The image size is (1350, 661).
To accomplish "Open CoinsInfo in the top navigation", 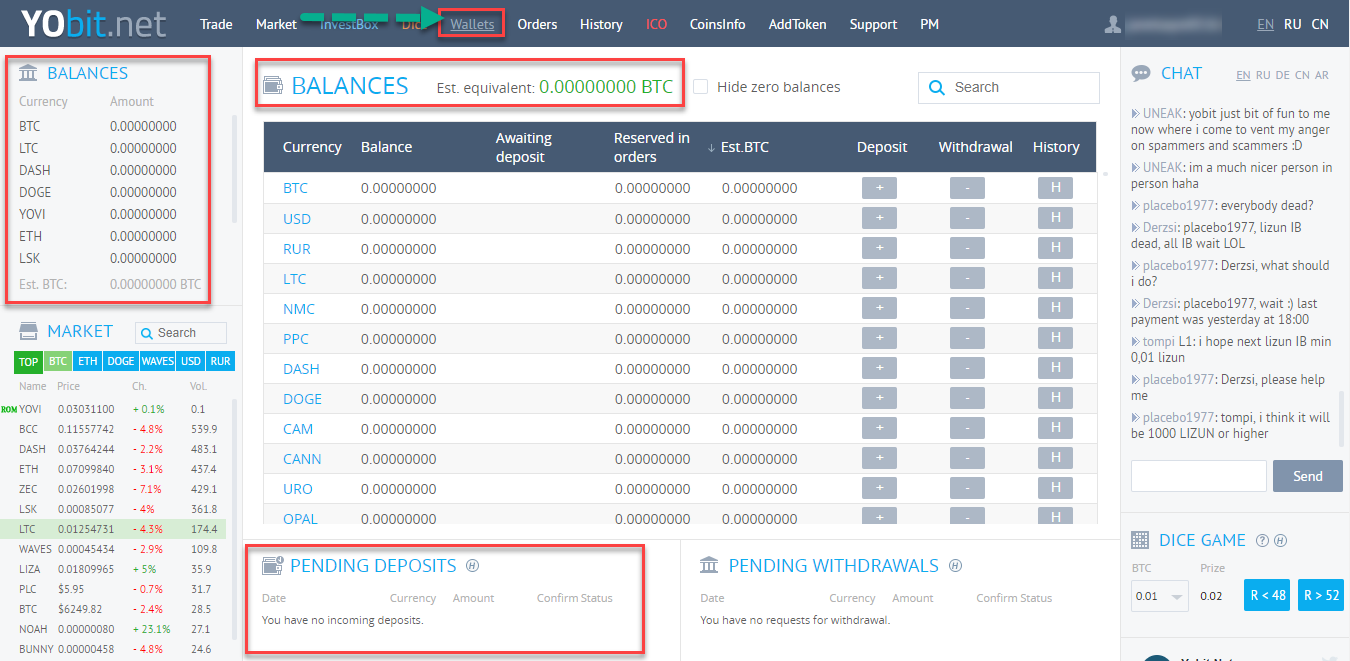I will tap(718, 24).
